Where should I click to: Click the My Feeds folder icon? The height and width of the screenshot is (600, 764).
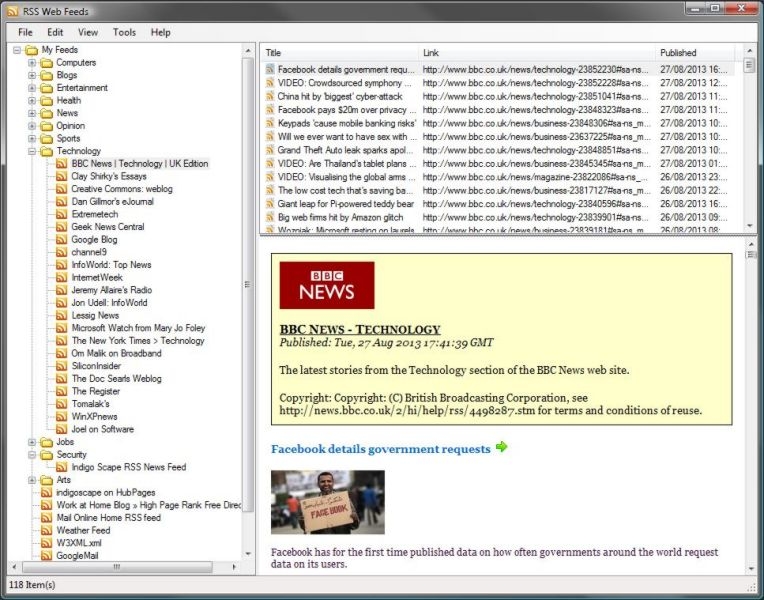[32, 50]
